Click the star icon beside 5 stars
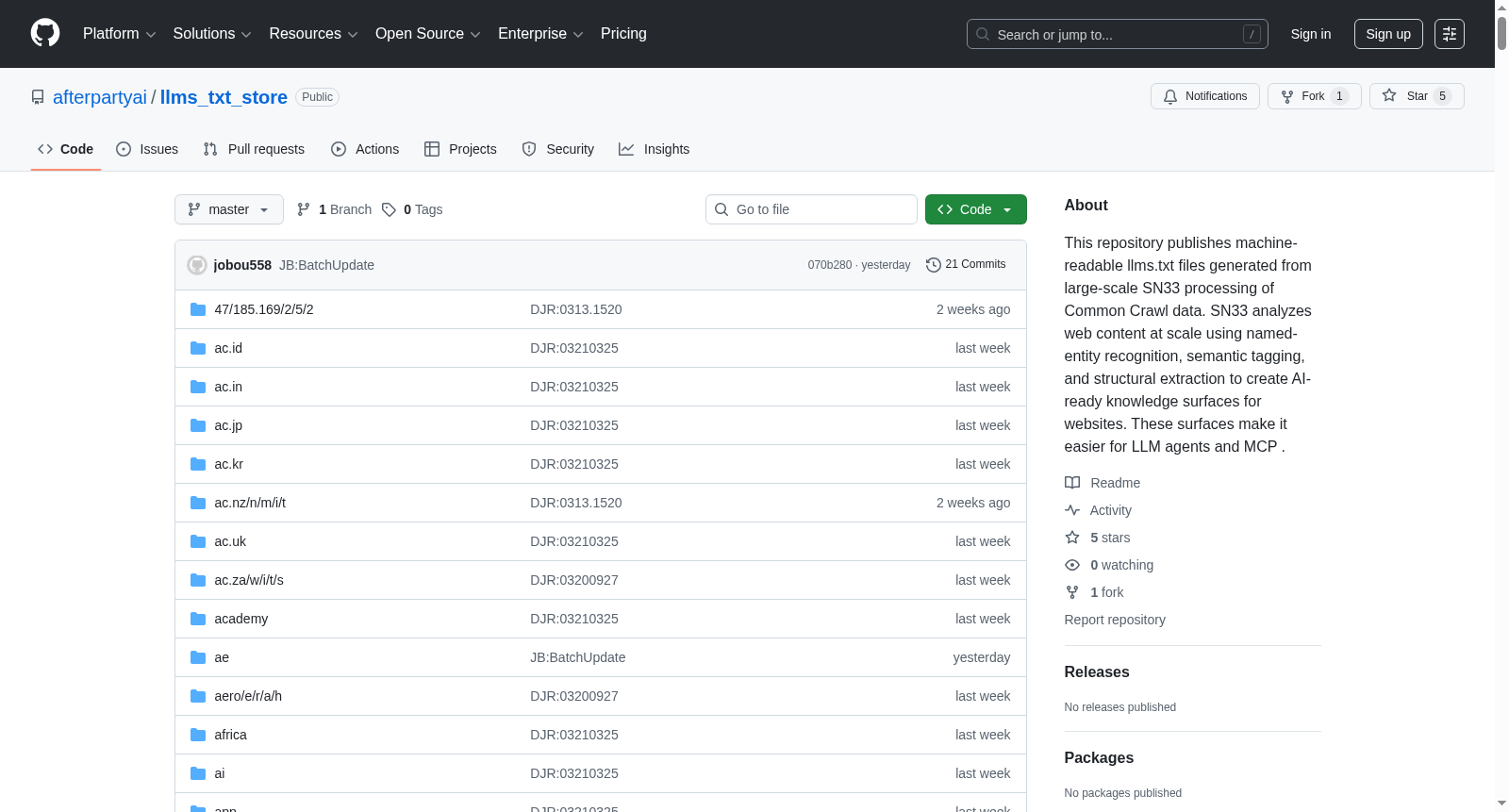This screenshot has height=812, width=1509. point(1072,538)
